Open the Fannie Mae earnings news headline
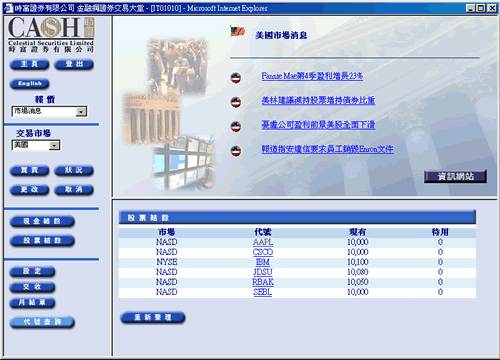 pyautogui.click(x=312, y=76)
